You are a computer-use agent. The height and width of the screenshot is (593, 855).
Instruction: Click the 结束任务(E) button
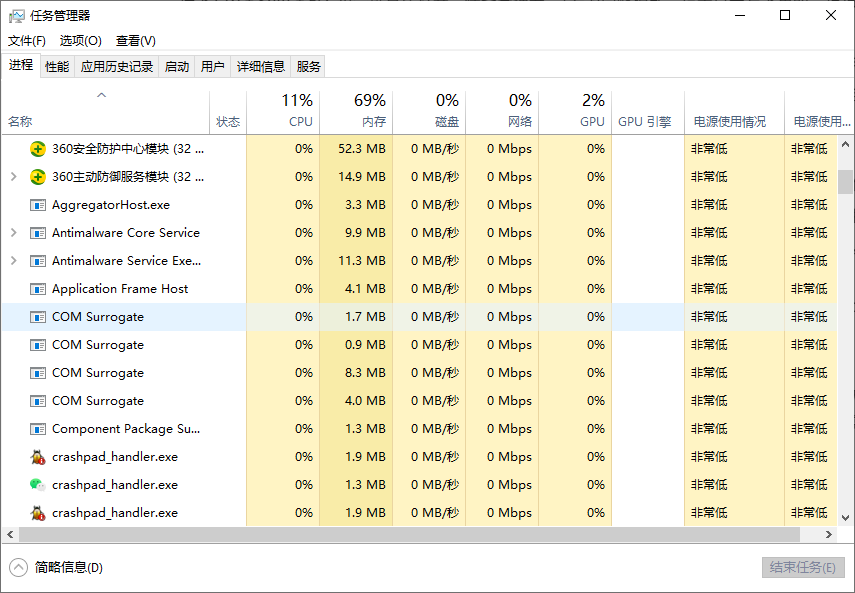click(803, 567)
